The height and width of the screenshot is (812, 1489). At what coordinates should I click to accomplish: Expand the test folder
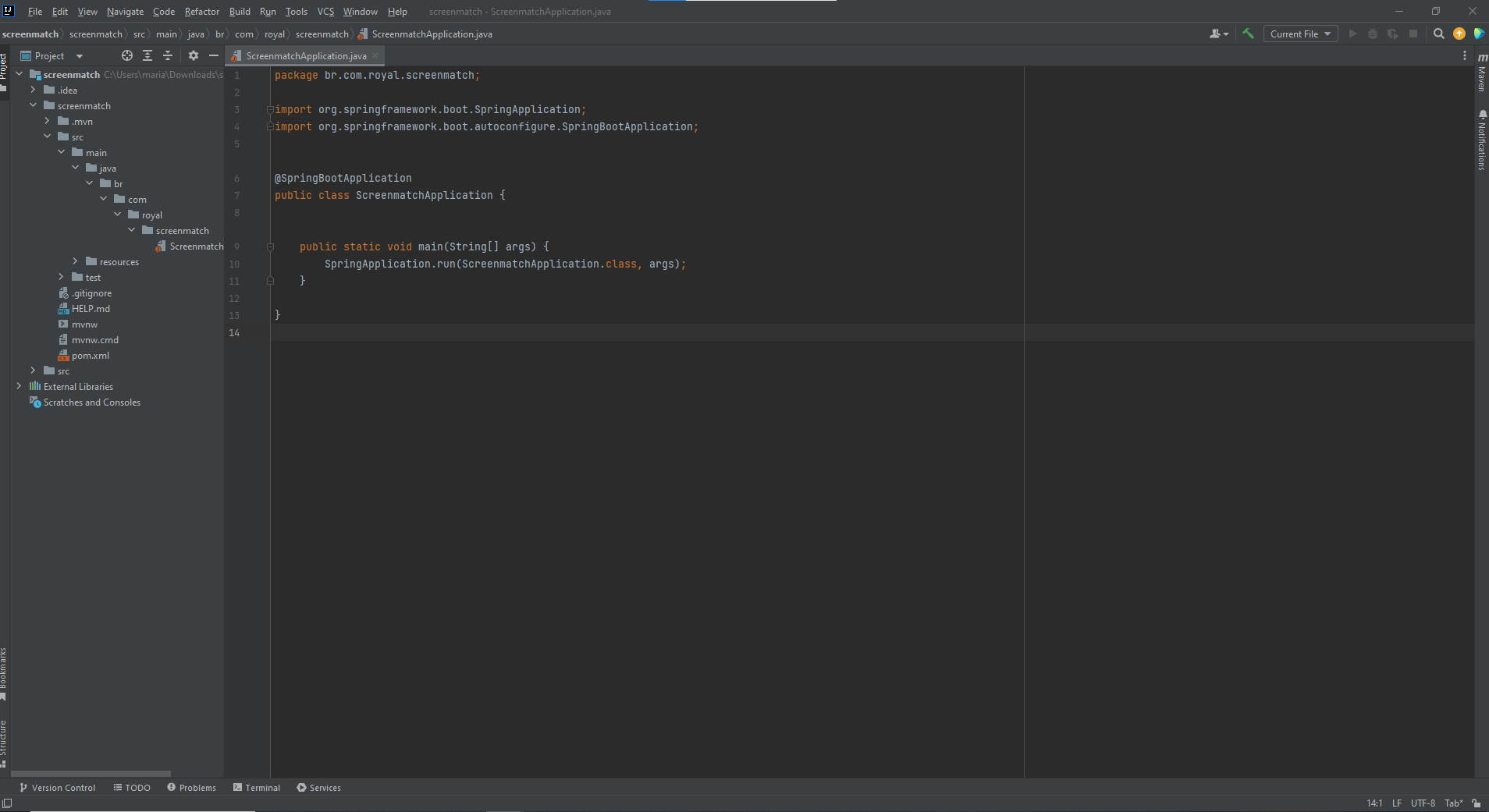(x=62, y=277)
